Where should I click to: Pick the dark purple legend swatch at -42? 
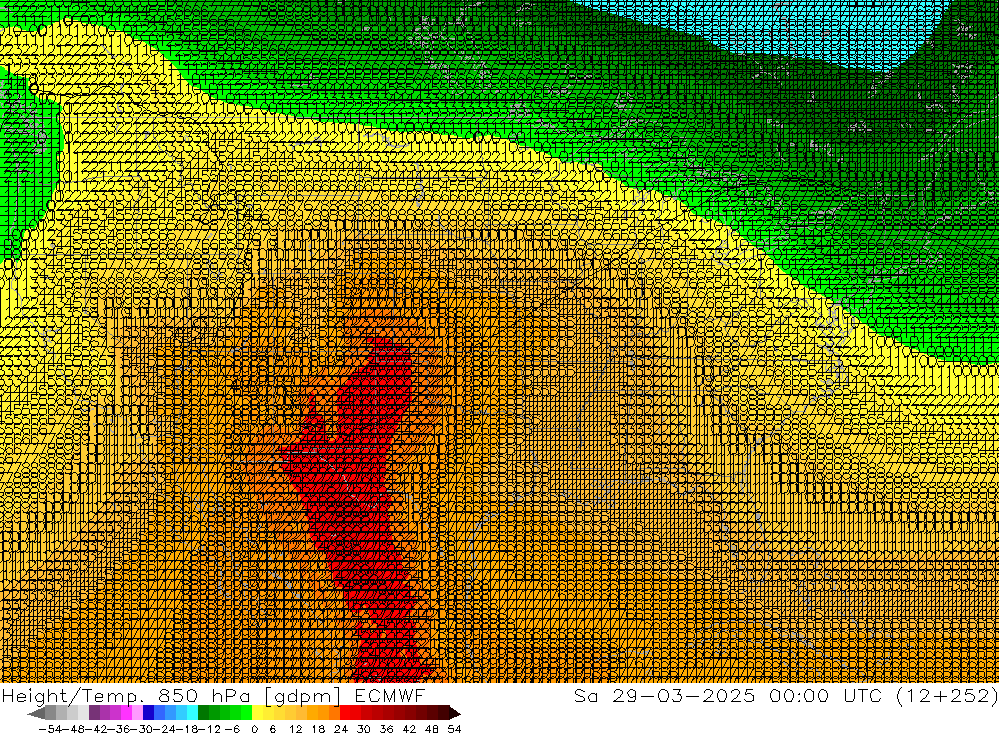[x=94, y=713]
